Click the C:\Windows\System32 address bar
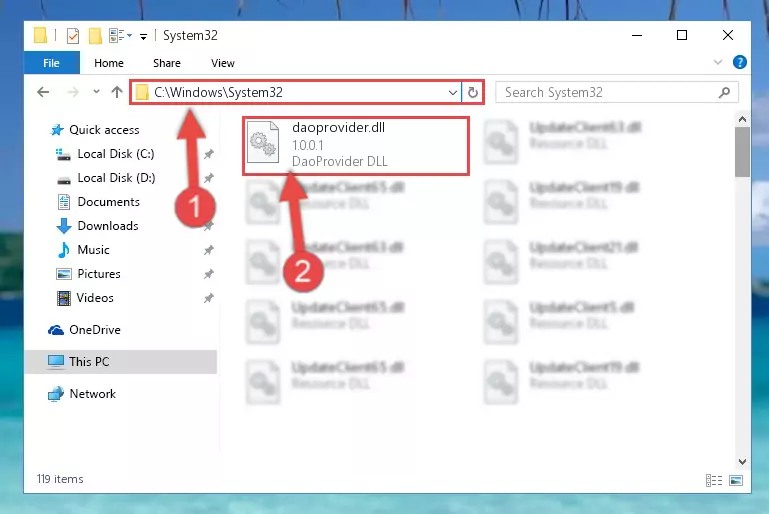Image resolution: width=769 pixels, height=514 pixels. tap(296, 92)
